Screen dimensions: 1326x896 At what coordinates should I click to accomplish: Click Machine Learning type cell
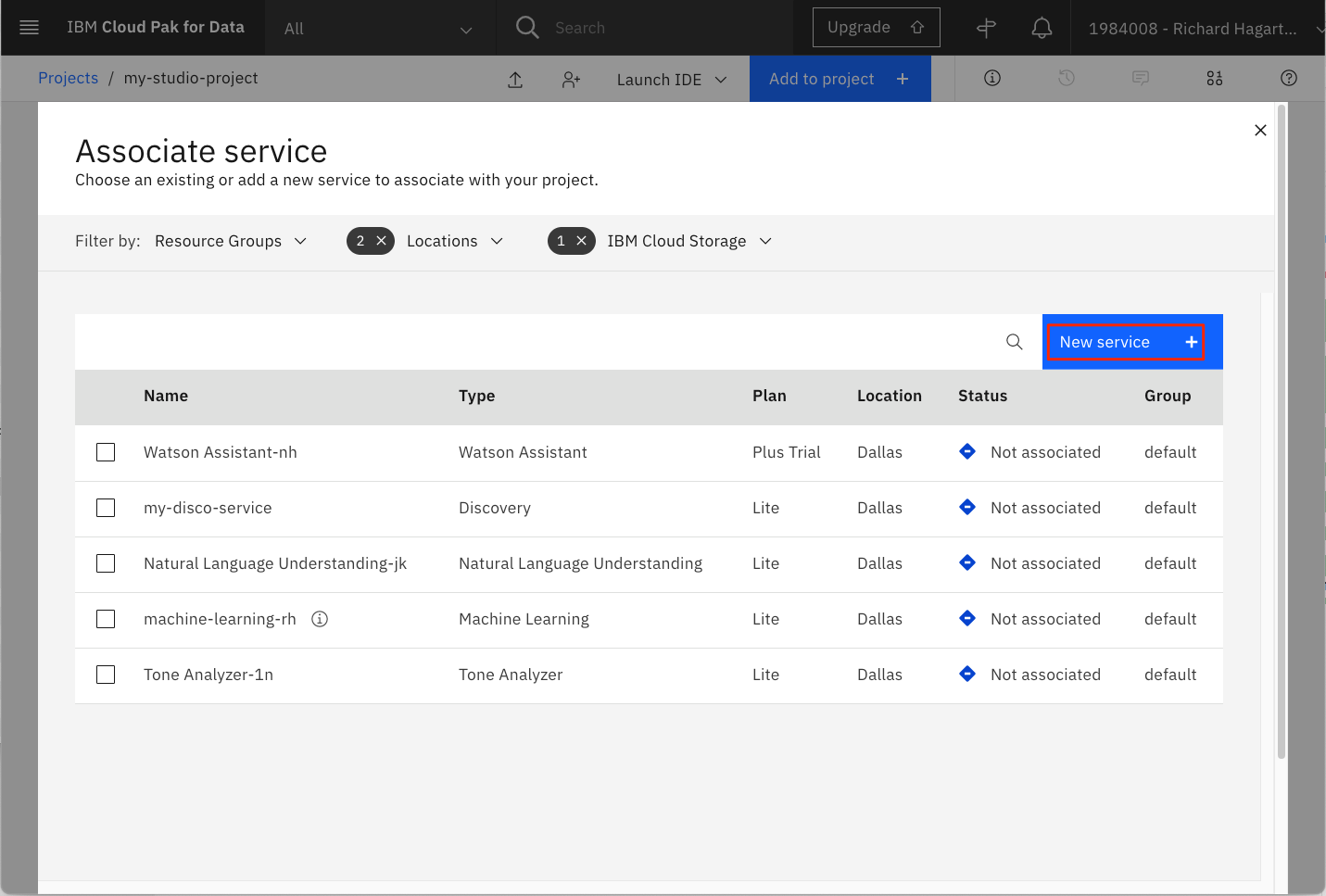click(524, 619)
